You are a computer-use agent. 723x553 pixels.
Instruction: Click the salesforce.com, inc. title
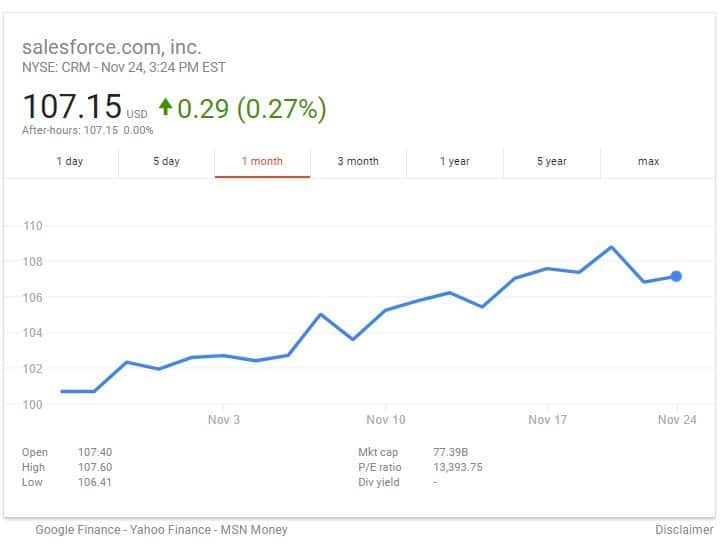(111, 47)
